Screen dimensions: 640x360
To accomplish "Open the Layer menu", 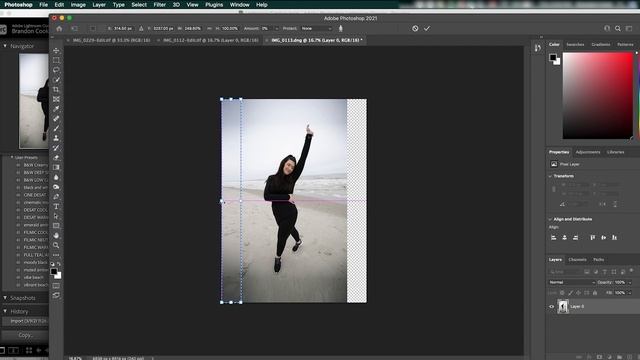I will click(99, 5).
